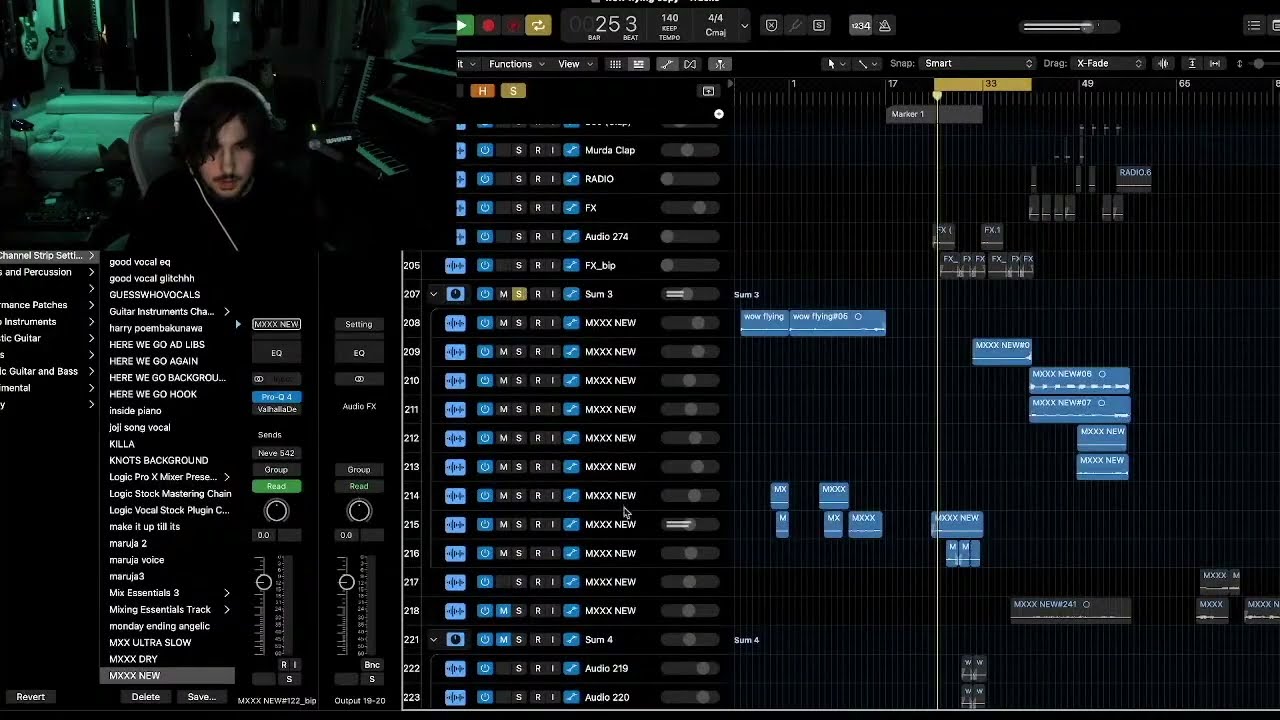Click the vertical auto zoom icon
Screen dimensions: 1280x720
(x=1191, y=64)
